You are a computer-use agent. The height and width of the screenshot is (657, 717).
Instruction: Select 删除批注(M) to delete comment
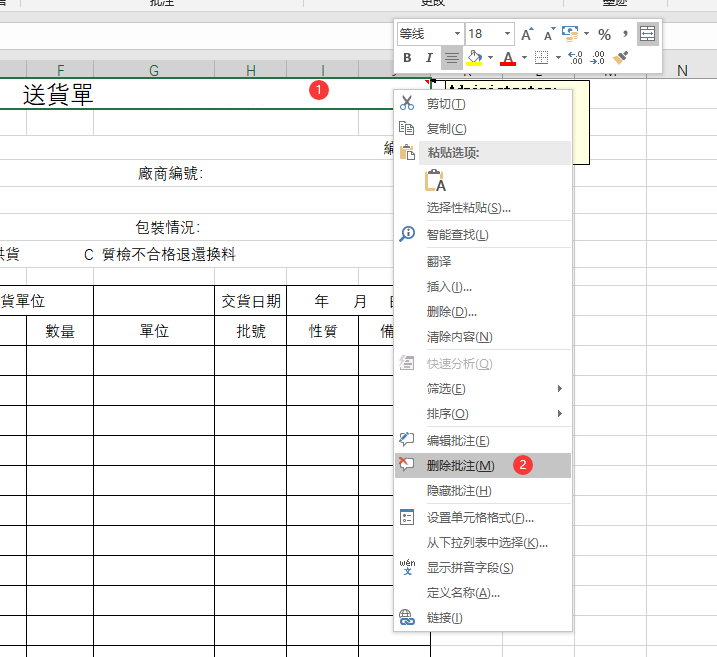tap(483, 466)
